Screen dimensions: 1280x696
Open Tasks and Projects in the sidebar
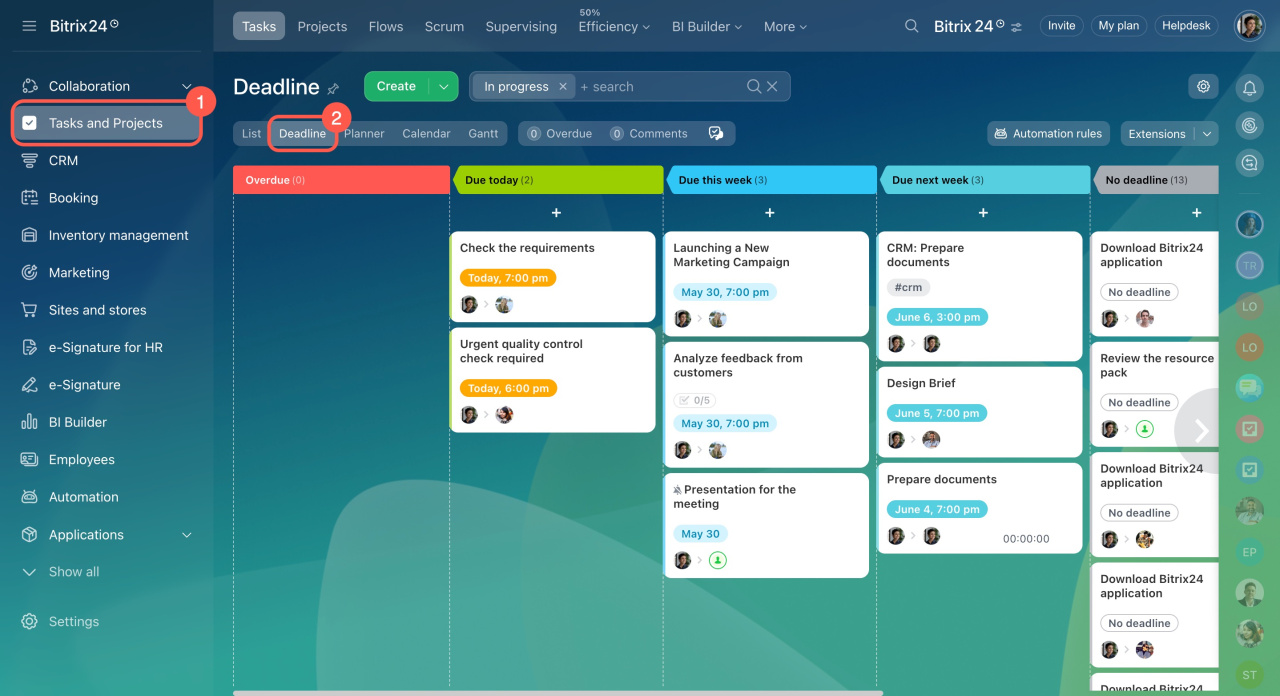point(107,123)
